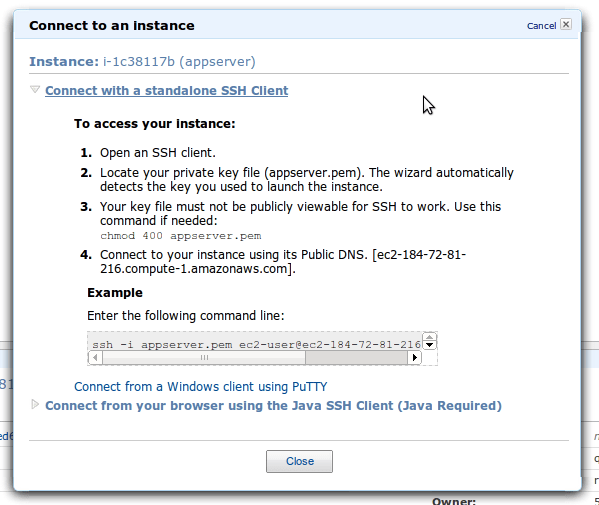Image resolution: width=599 pixels, height=505 pixels.
Task: Click the Close button
Action: [299, 461]
